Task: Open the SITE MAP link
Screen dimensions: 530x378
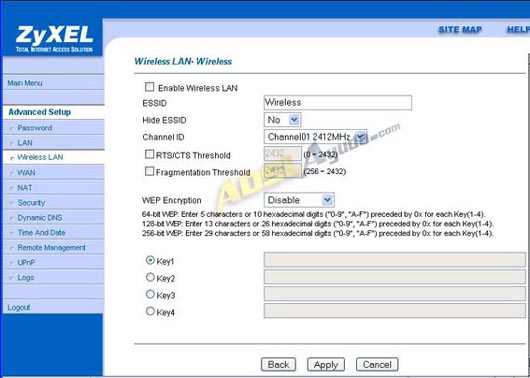Action: (460, 30)
